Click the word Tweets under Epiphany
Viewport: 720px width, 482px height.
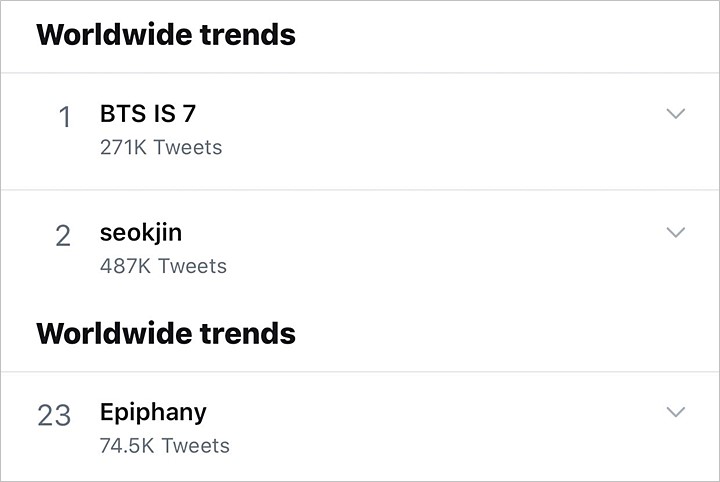pyautogui.click(x=196, y=445)
